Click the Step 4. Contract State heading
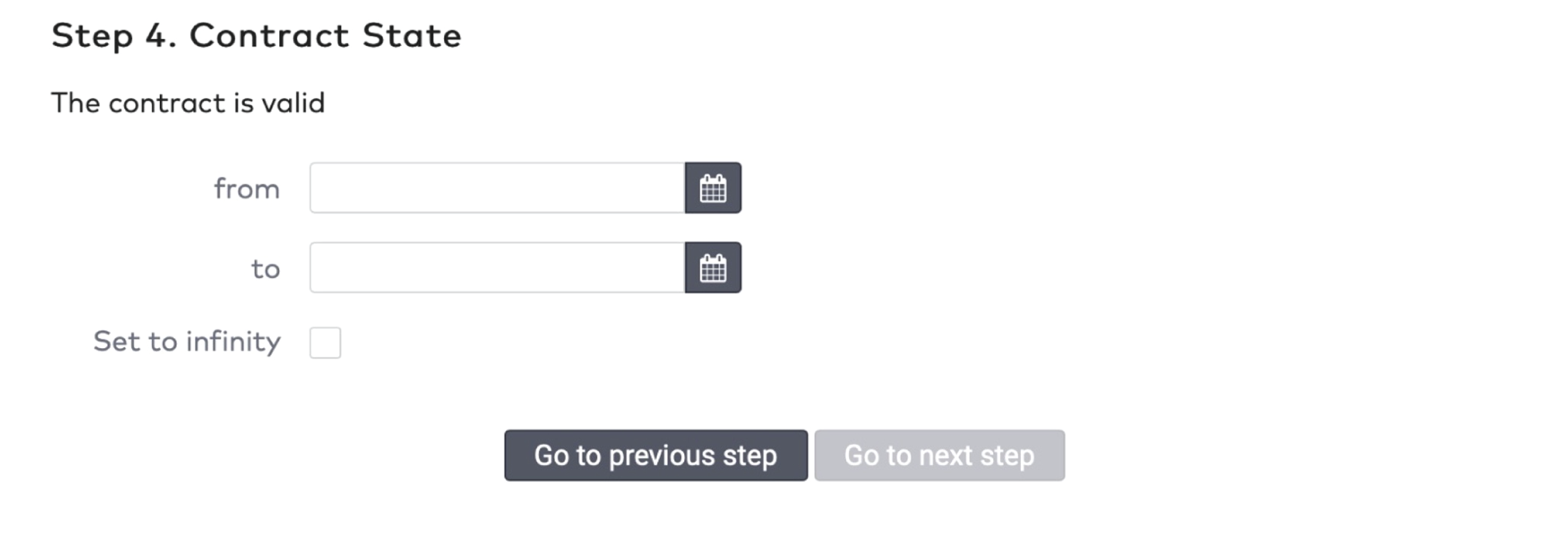 256,35
